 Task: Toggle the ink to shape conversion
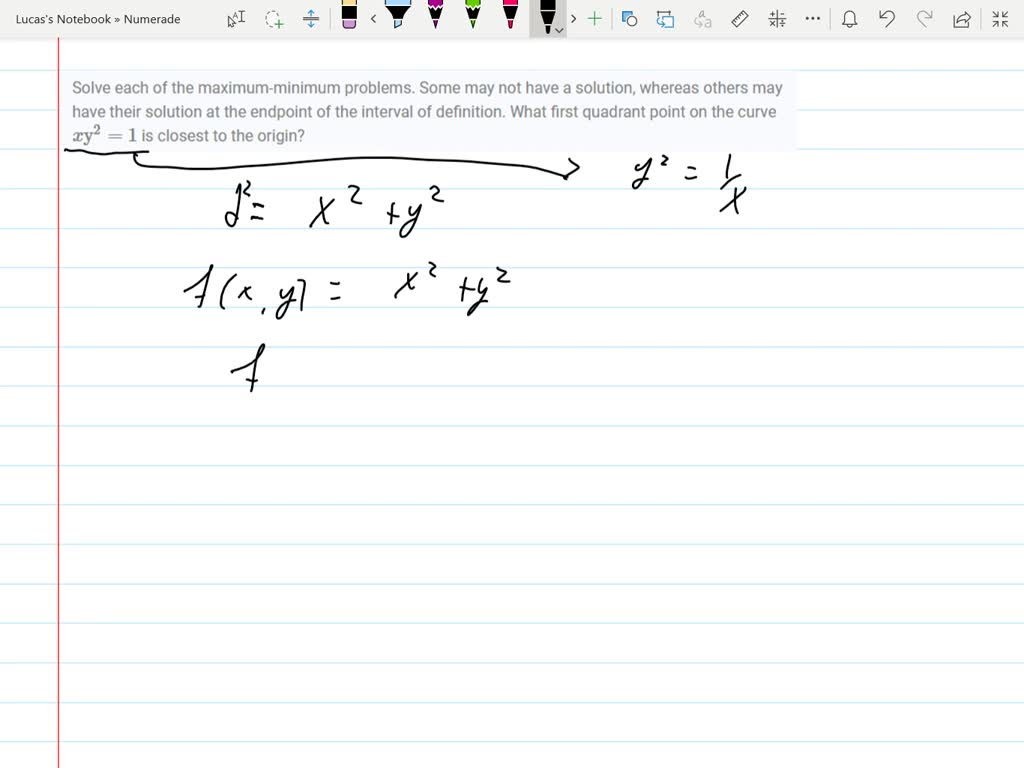pos(629,17)
